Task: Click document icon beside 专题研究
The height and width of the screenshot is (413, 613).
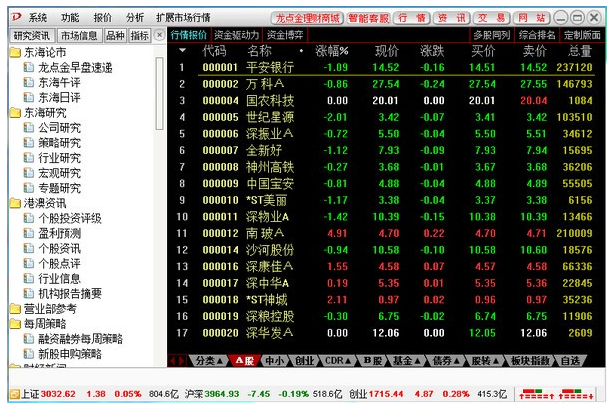Action: pyautogui.click(x=29, y=188)
